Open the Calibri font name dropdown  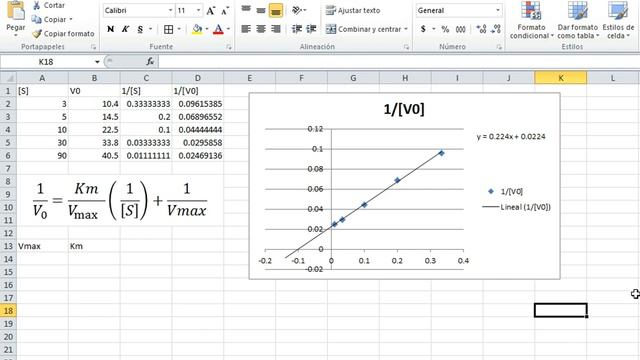point(171,11)
